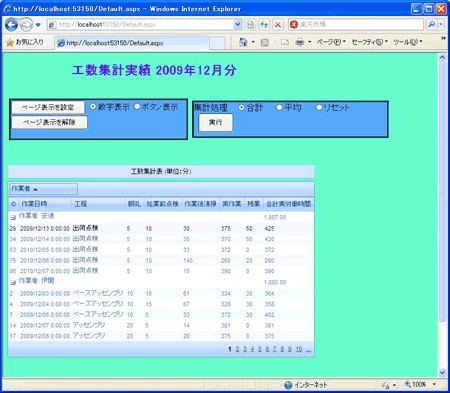The height and width of the screenshot is (393, 450).
Task: Select the リセット radio button
Action: click(x=319, y=107)
